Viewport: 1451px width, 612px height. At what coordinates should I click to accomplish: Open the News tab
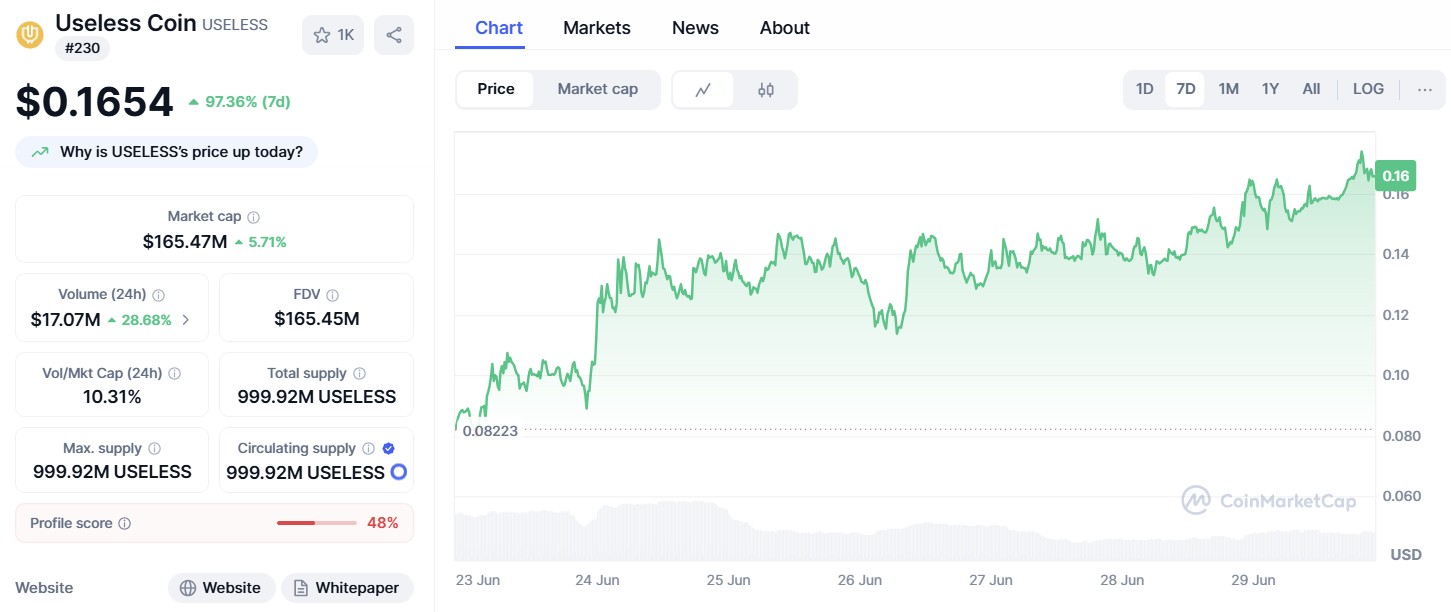pos(695,28)
